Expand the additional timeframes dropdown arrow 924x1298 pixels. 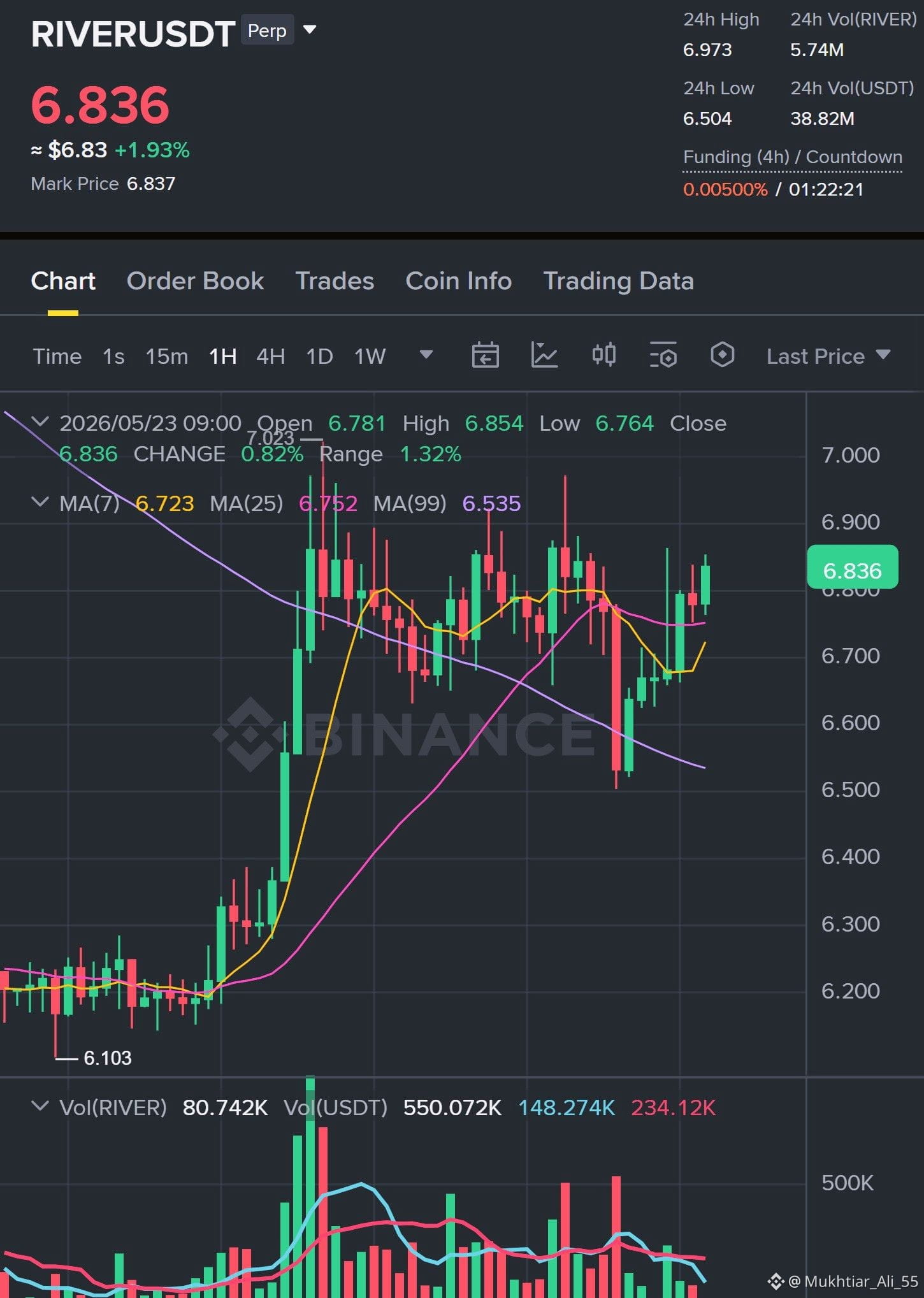pyautogui.click(x=426, y=355)
